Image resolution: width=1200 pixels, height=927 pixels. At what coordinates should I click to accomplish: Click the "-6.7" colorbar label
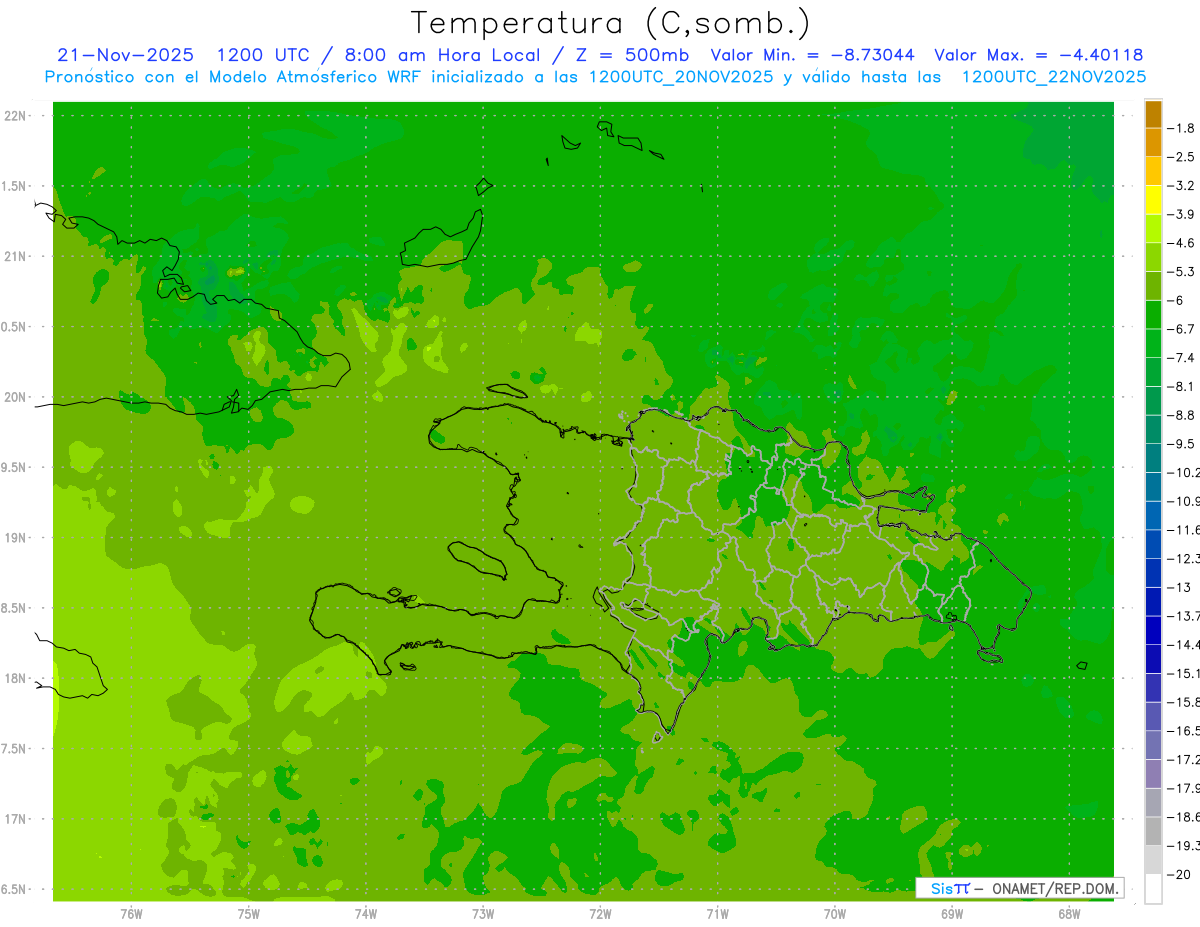click(1181, 329)
